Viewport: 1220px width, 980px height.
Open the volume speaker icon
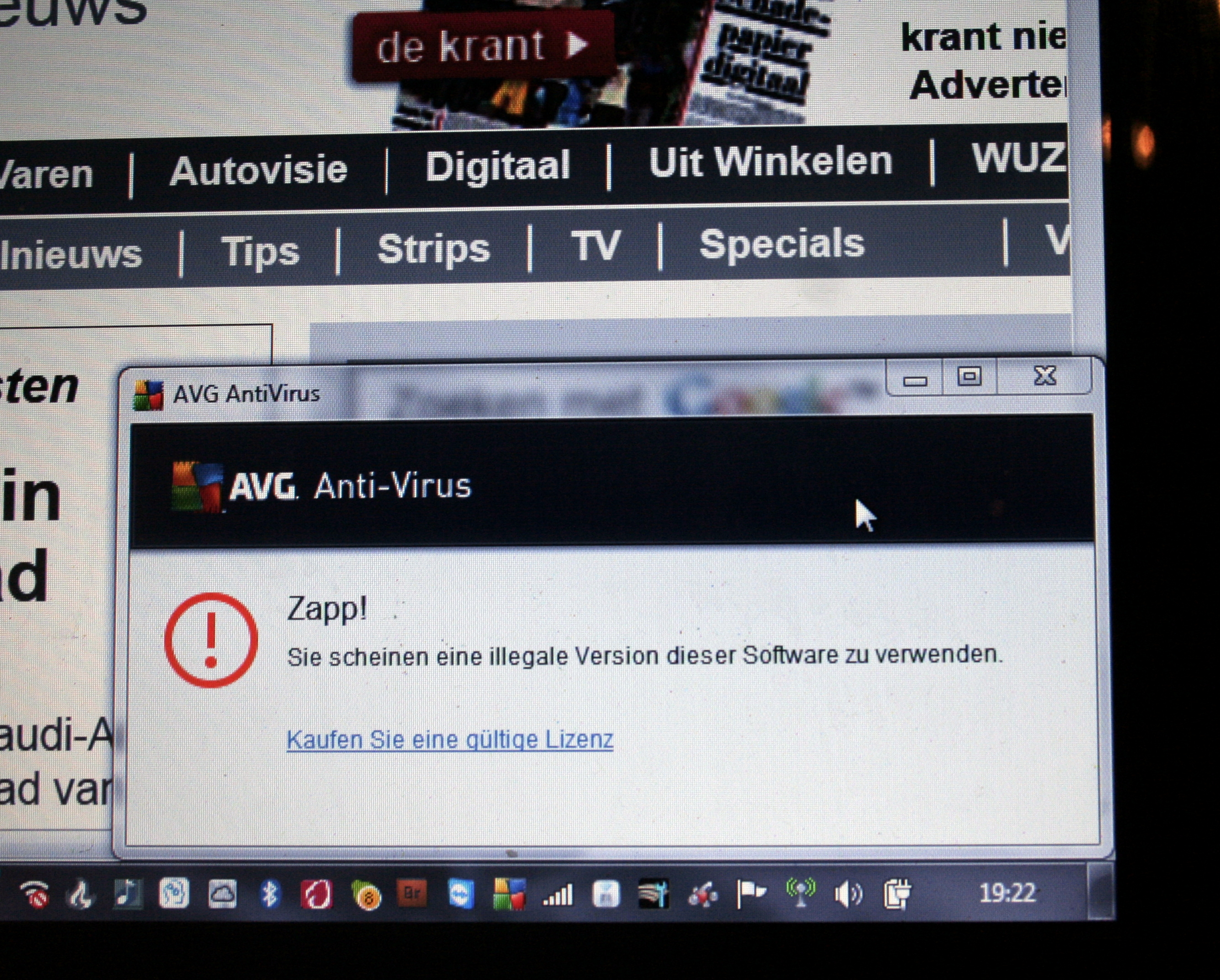(848, 894)
